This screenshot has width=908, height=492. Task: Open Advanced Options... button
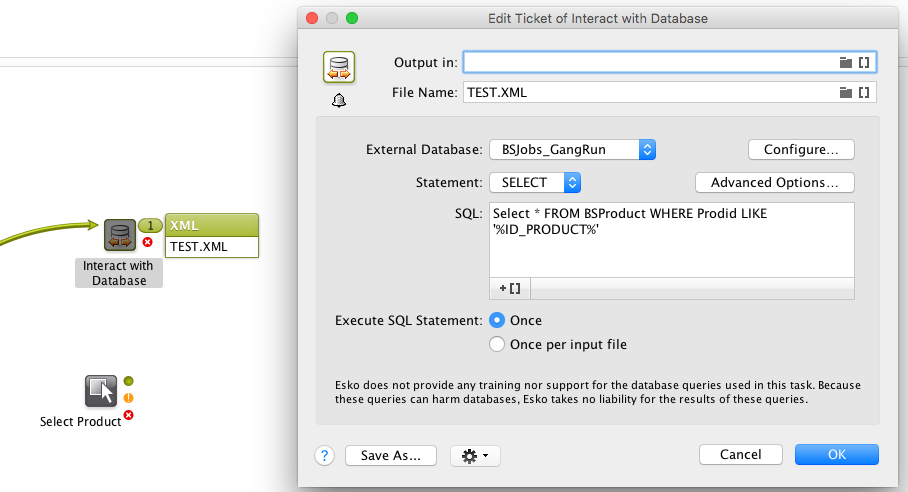click(x=774, y=182)
